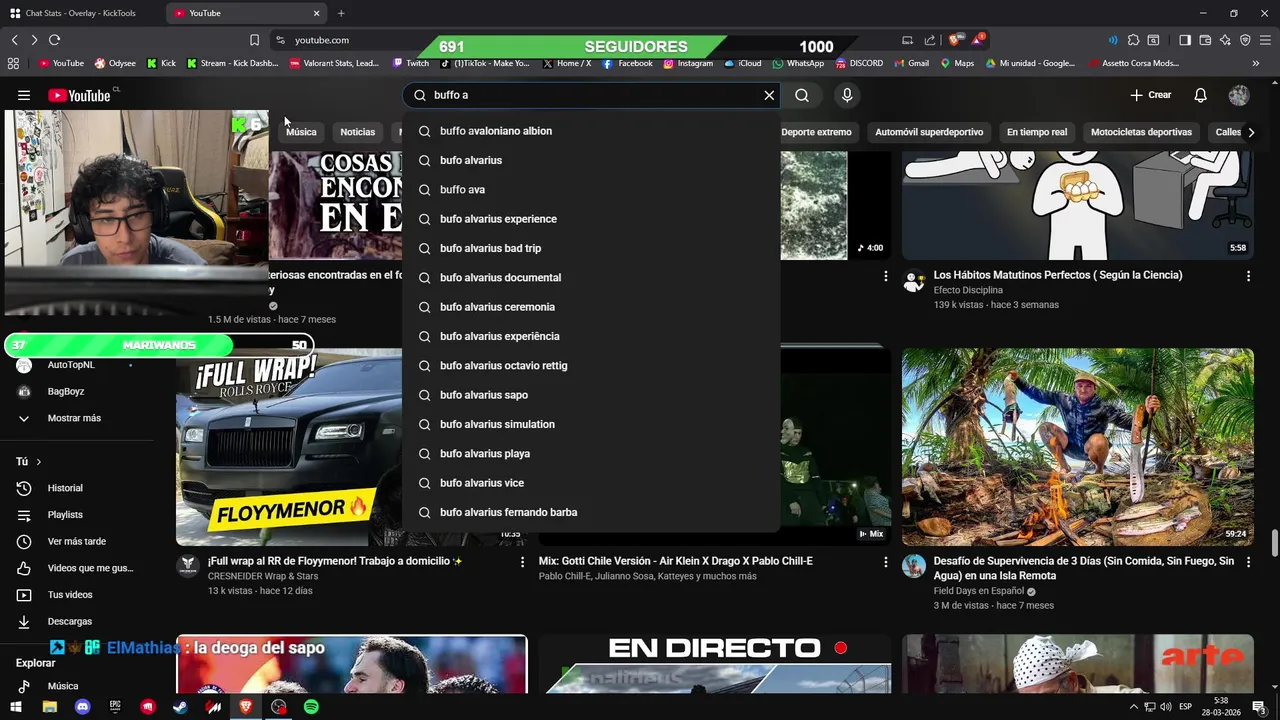Viewport: 1280px width, 720px height.
Task: Select the En tiempo real chip
Action: [1036, 132]
